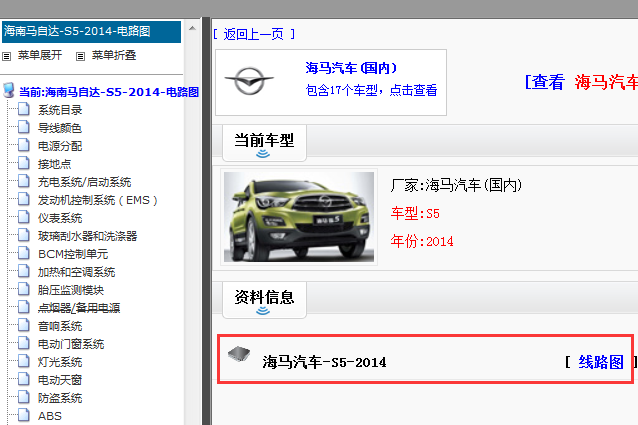Click the document icon next to 玻璃刮水器和洗涤器
Viewport: 638px width, 425px height.
click(x=24, y=235)
